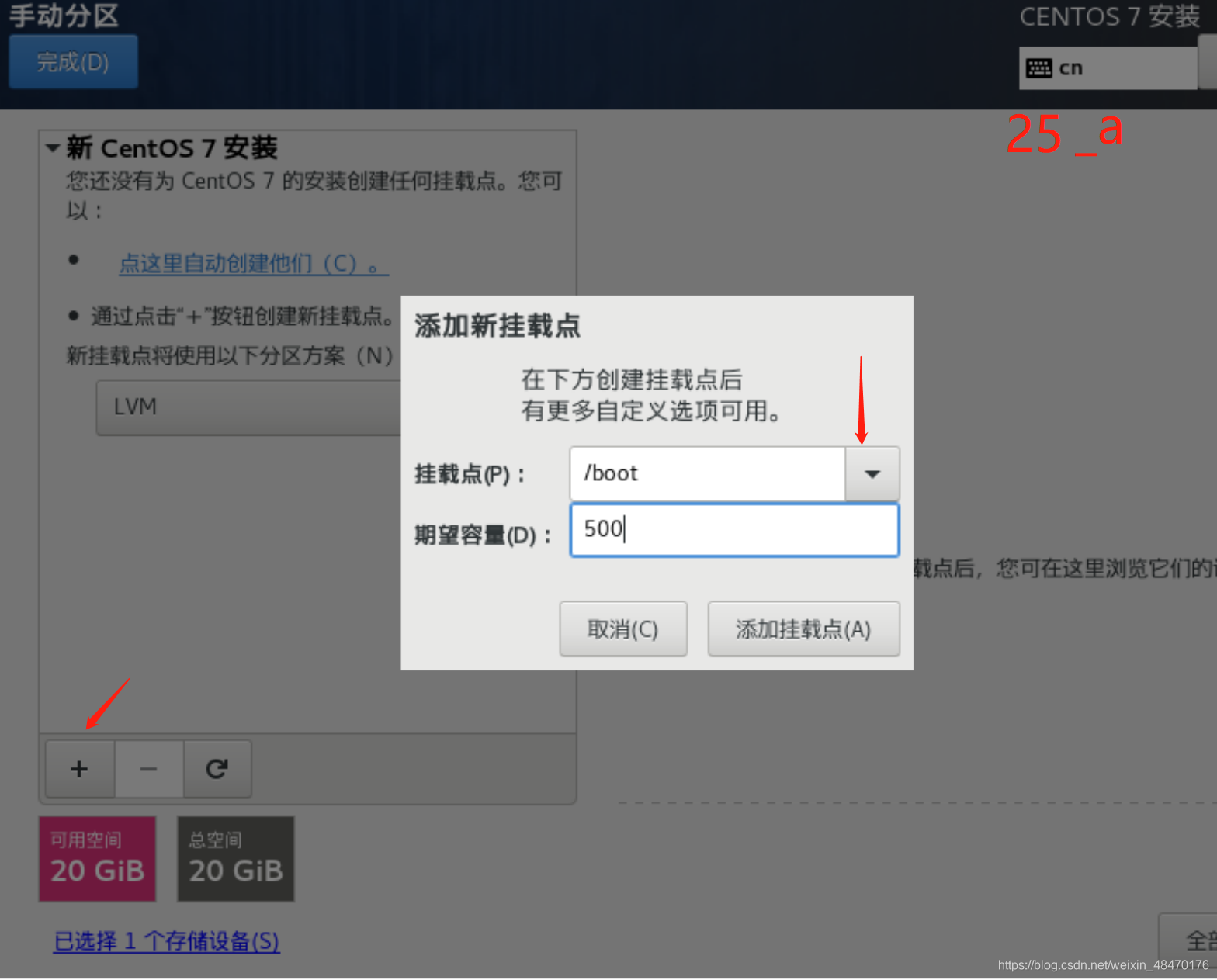The width and height of the screenshot is (1217, 980).
Task: Click the 添加挂载点(A) button
Action: point(803,629)
